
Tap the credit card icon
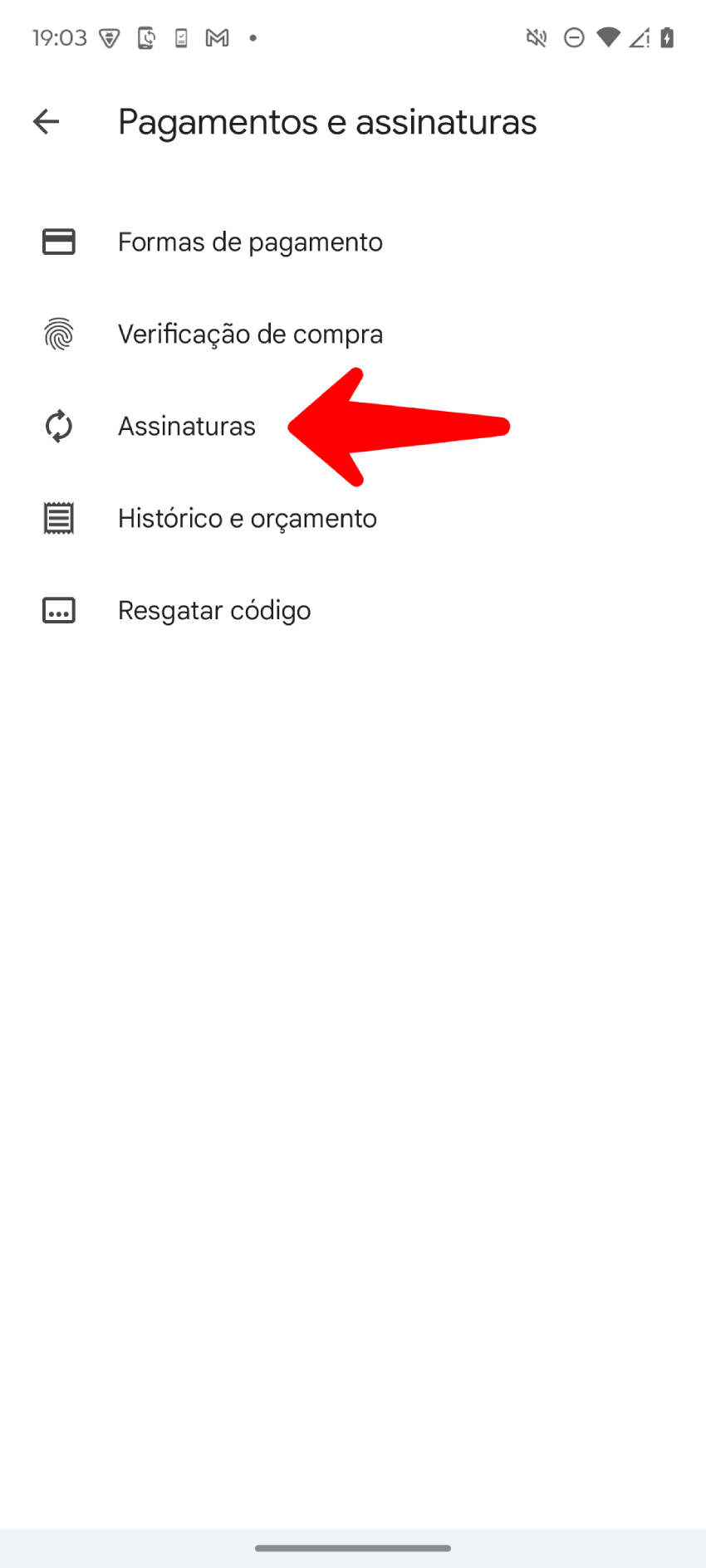click(59, 242)
